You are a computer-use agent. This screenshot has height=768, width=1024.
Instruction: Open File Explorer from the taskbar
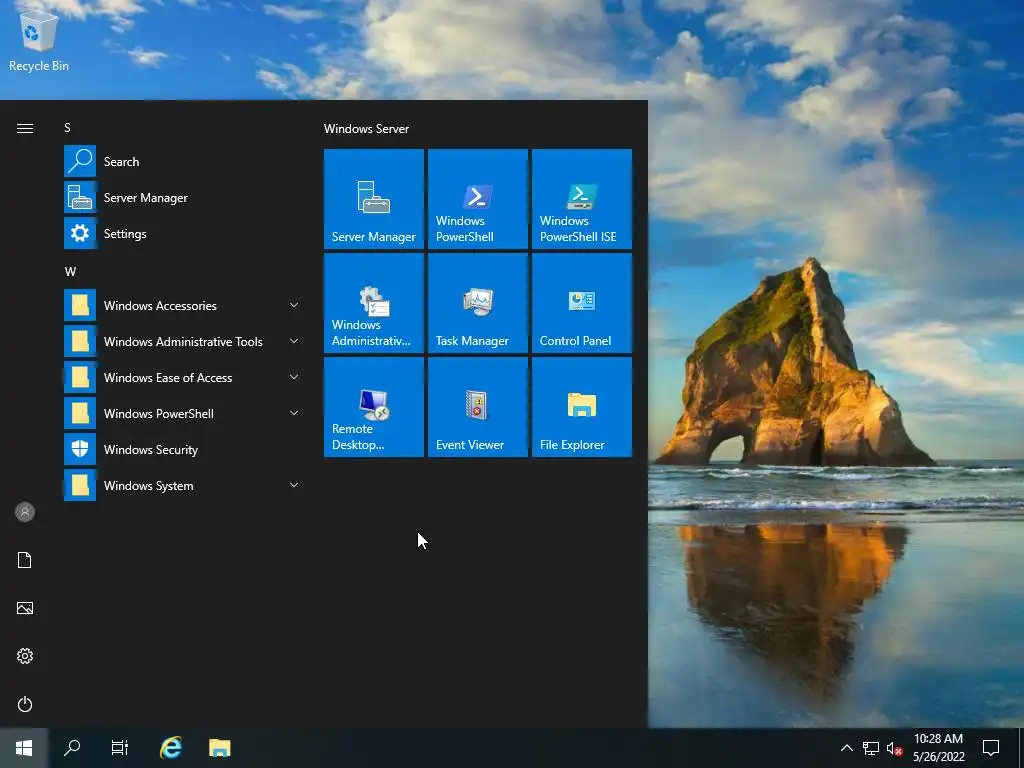point(219,748)
